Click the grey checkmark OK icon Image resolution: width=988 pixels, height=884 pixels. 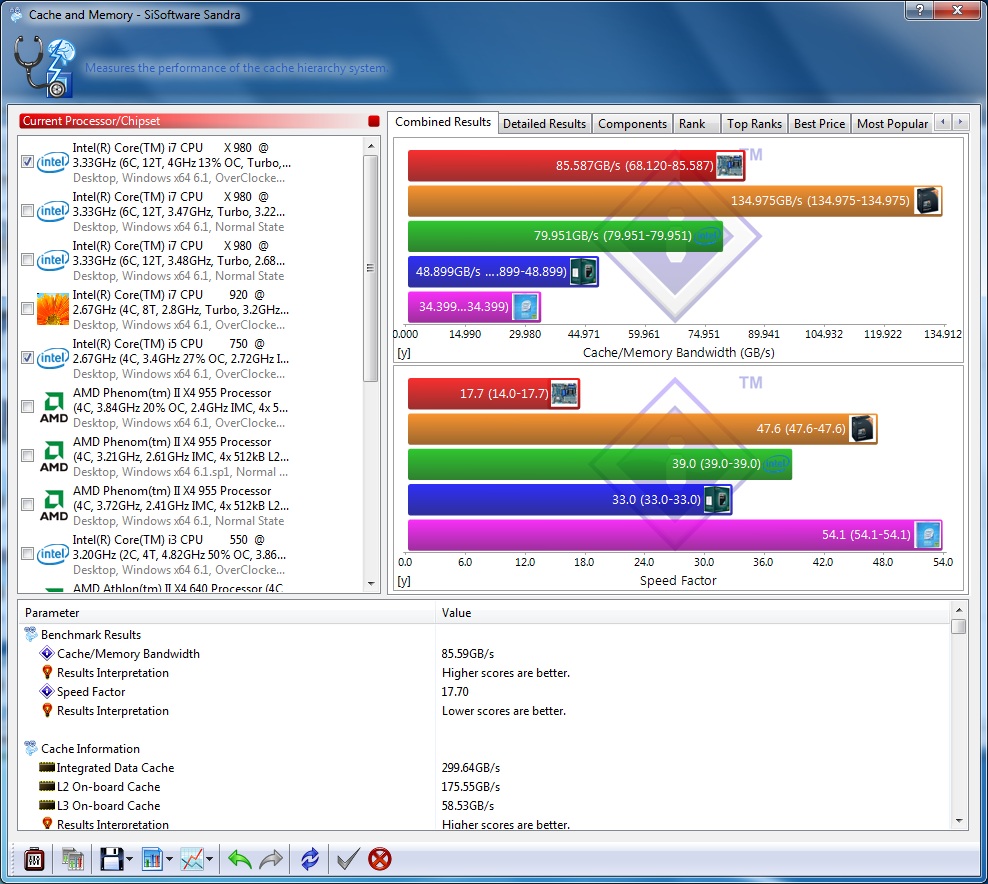(x=348, y=859)
